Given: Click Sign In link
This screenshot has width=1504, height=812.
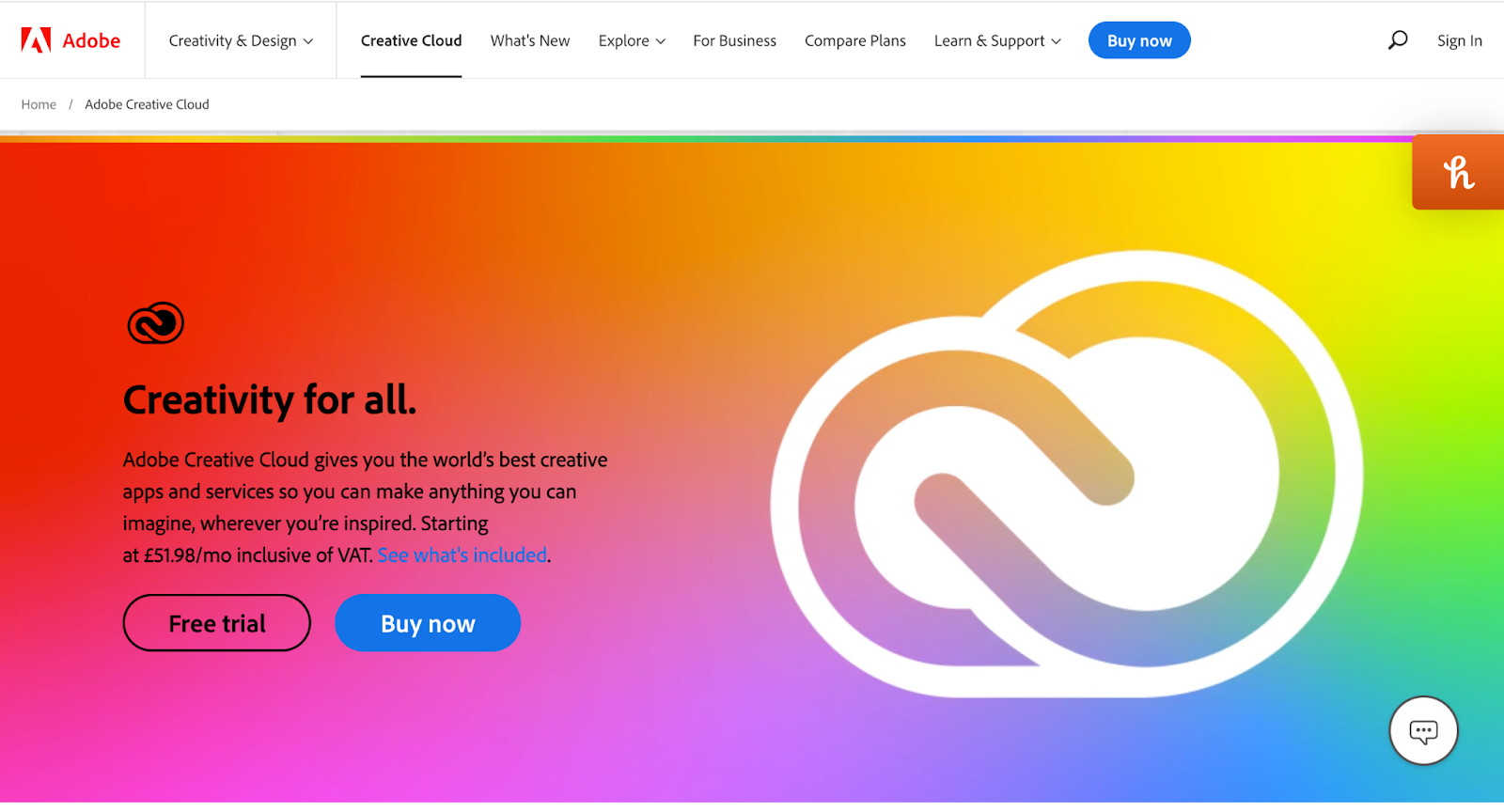Looking at the screenshot, I should [x=1459, y=40].
